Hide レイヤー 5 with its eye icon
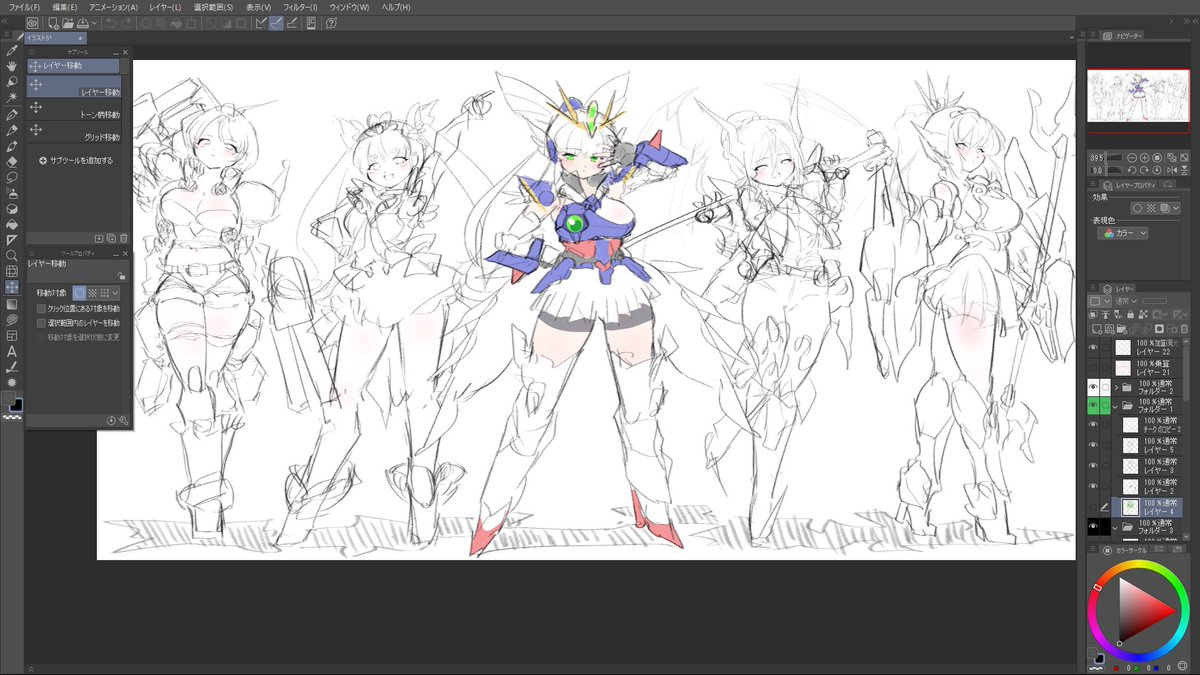The height and width of the screenshot is (675, 1200). 1093,445
